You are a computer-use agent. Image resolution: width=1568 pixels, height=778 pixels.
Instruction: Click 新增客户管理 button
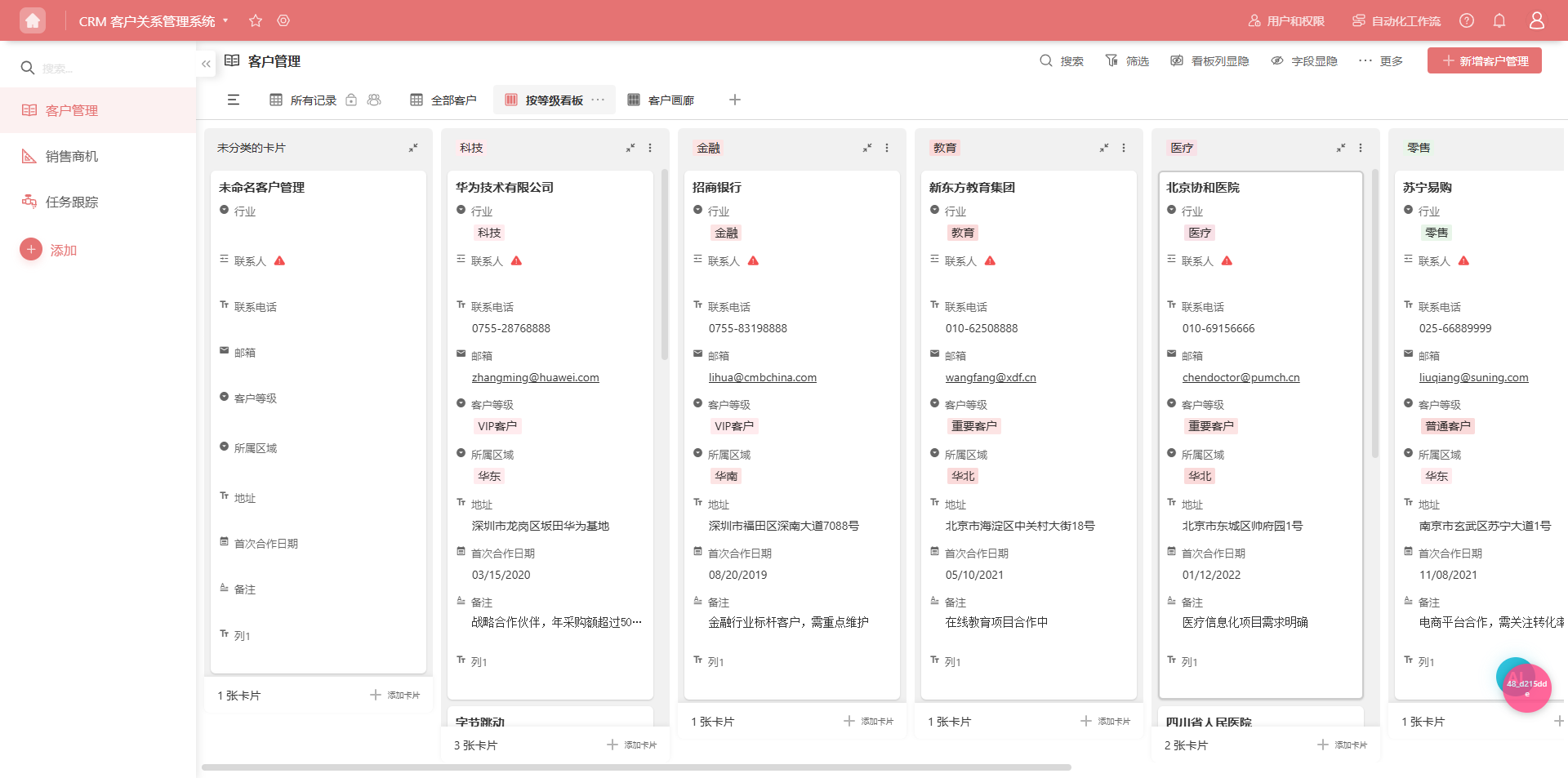point(1485,61)
